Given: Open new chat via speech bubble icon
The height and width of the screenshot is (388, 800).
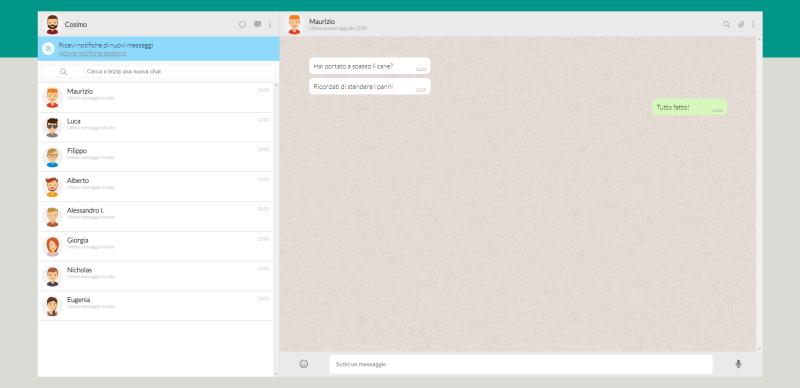Looking at the screenshot, I should tap(257, 25).
